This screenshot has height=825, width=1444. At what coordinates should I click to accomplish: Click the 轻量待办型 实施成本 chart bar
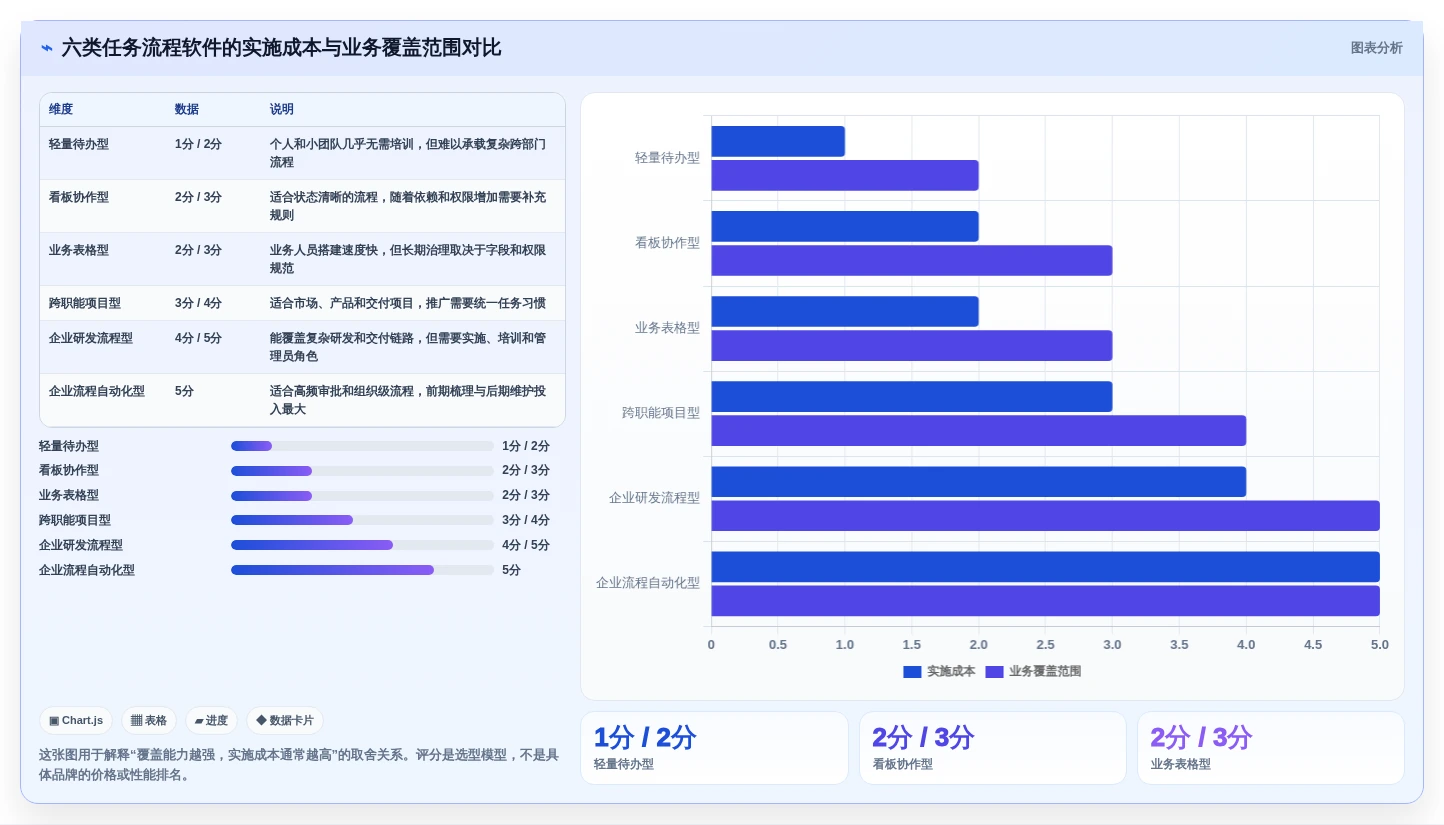coord(778,141)
